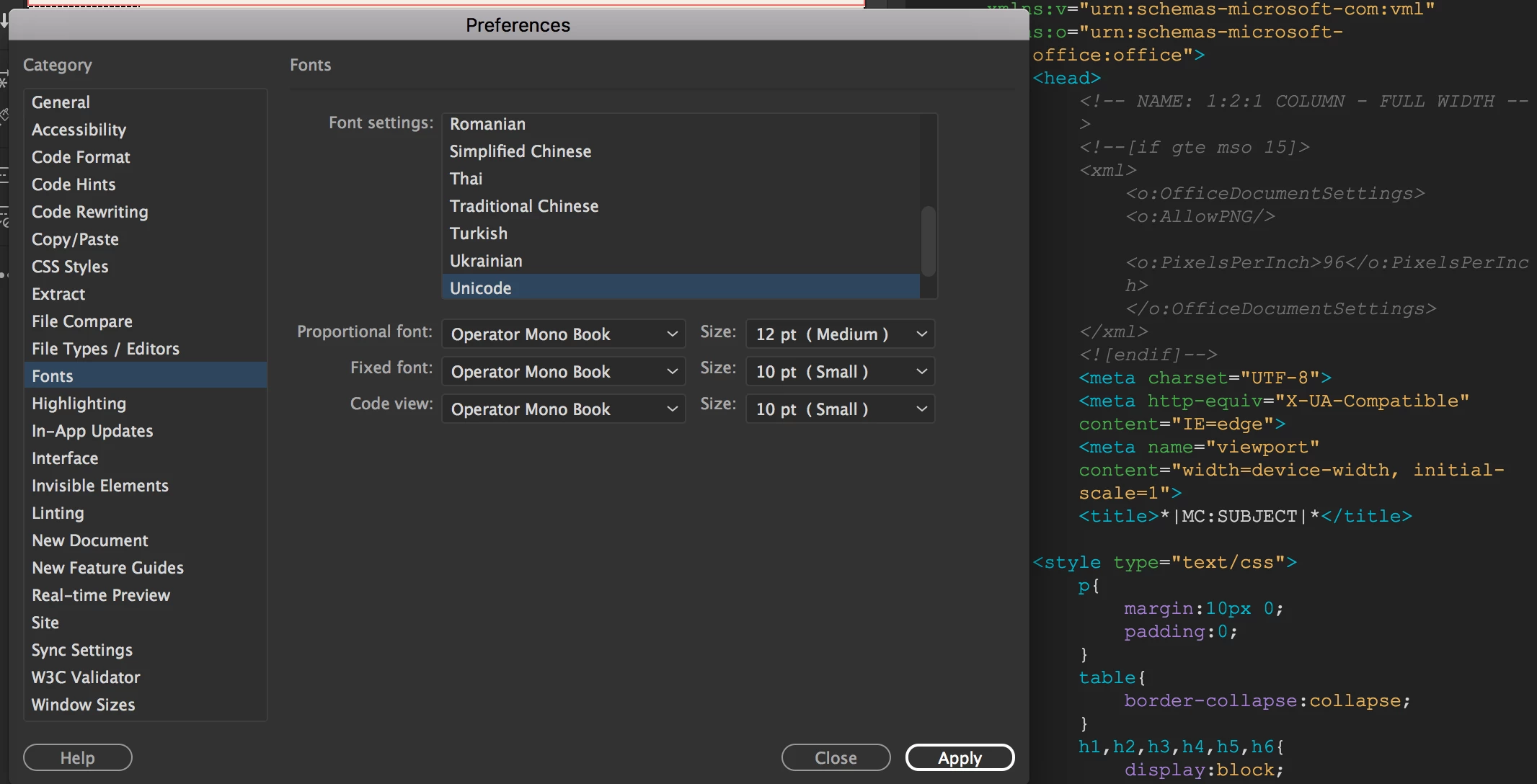The height and width of the screenshot is (784, 1537).
Task: Click the Apply button
Action: point(960,757)
